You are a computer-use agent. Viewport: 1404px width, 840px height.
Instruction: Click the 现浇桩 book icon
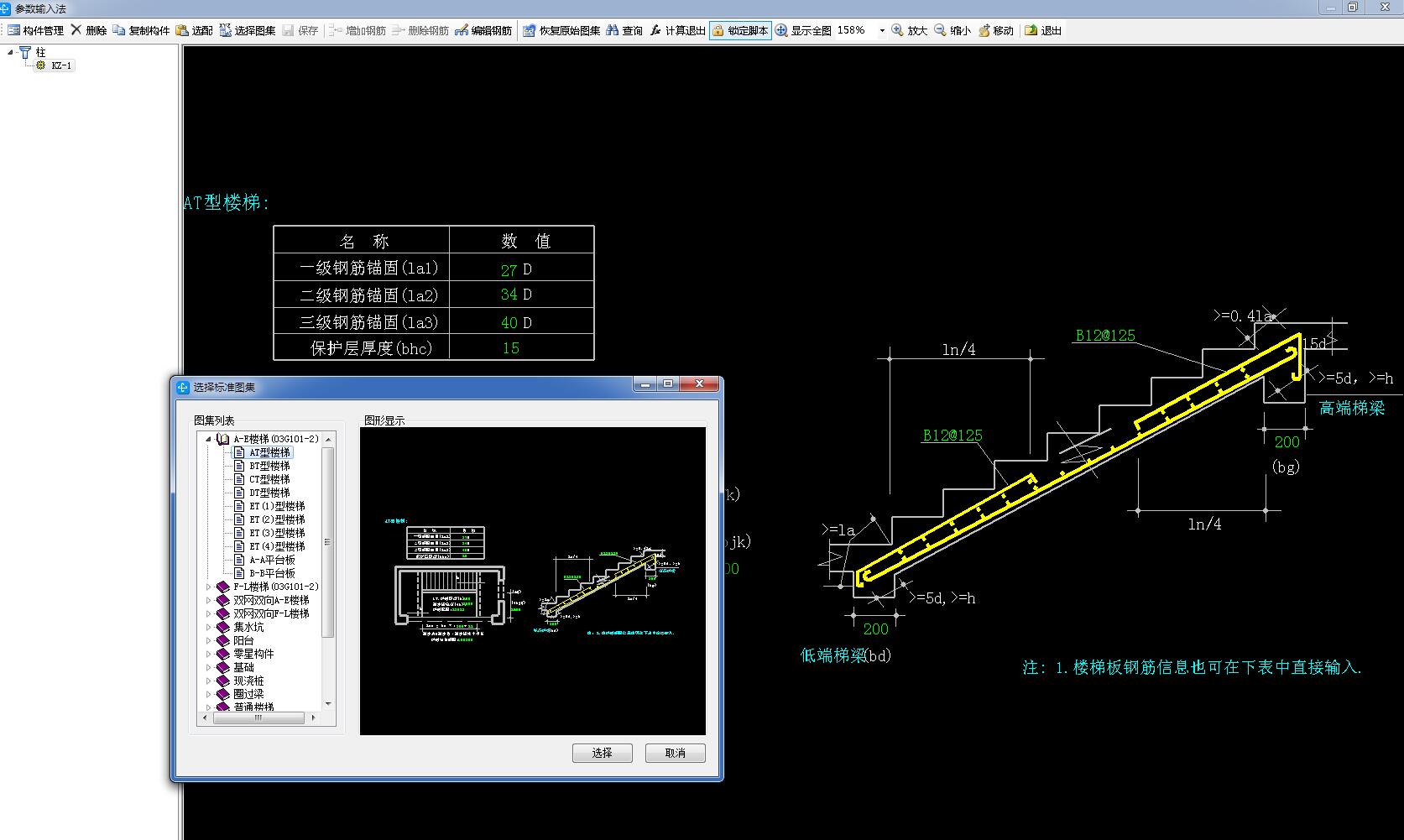coord(222,681)
